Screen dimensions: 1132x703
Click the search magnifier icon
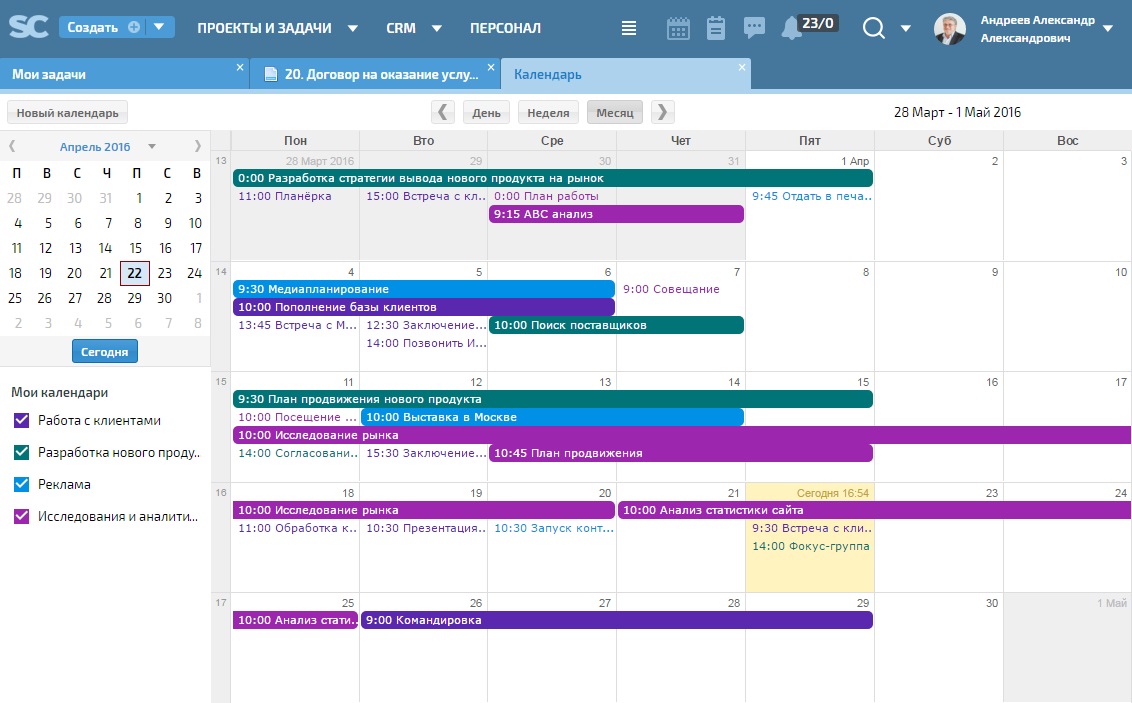(874, 28)
